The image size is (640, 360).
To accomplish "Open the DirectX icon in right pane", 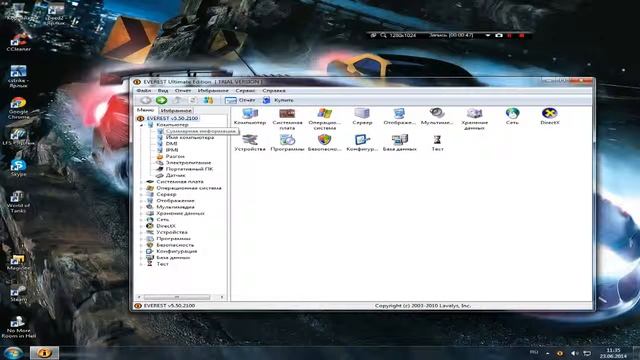I will pyautogui.click(x=549, y=116).
